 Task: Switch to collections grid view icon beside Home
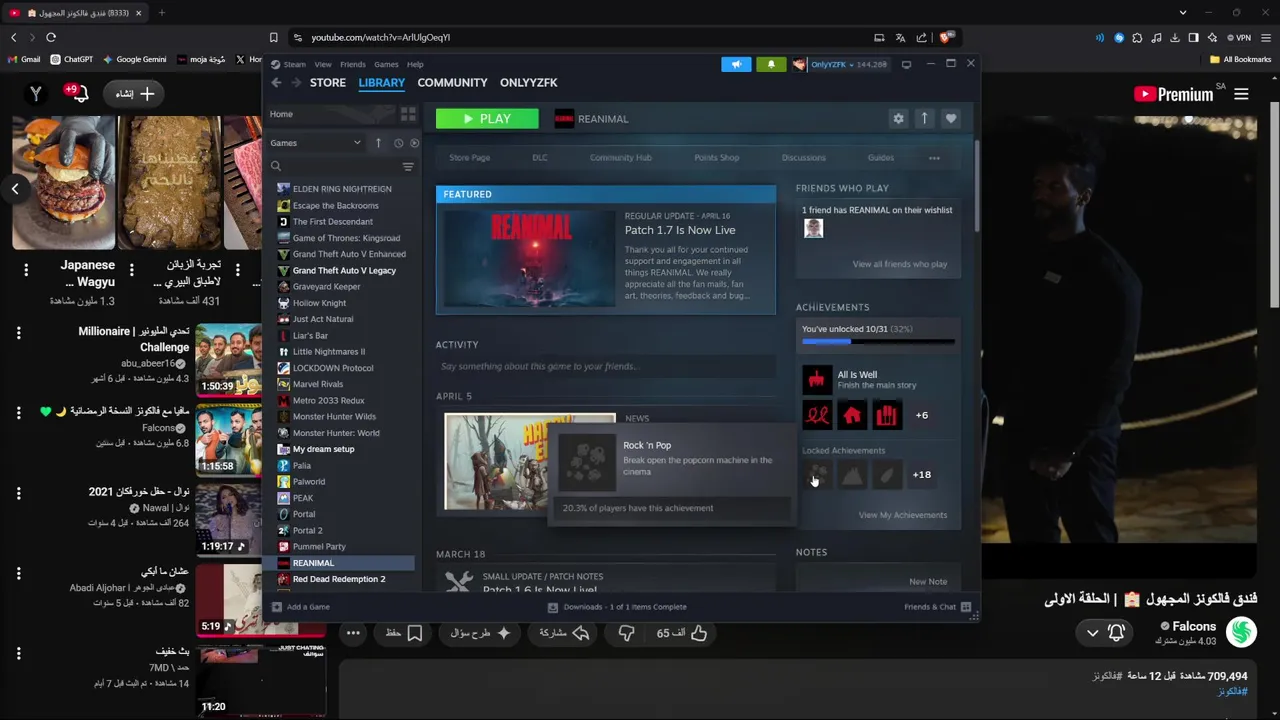point(408,114)
